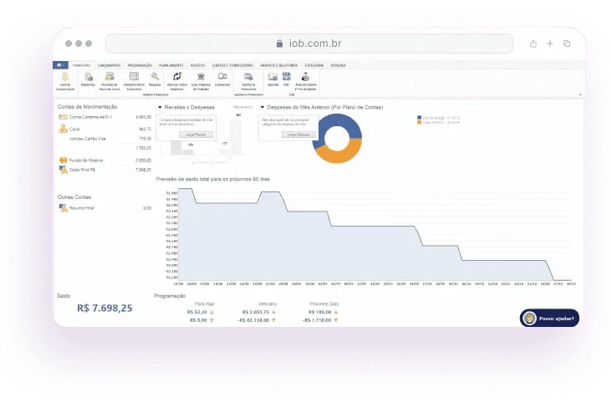The height and width of the screenshot is (408, 612).
Task: Click the up arrow beside R$ 2.655,75
Action: click(274, 312)
